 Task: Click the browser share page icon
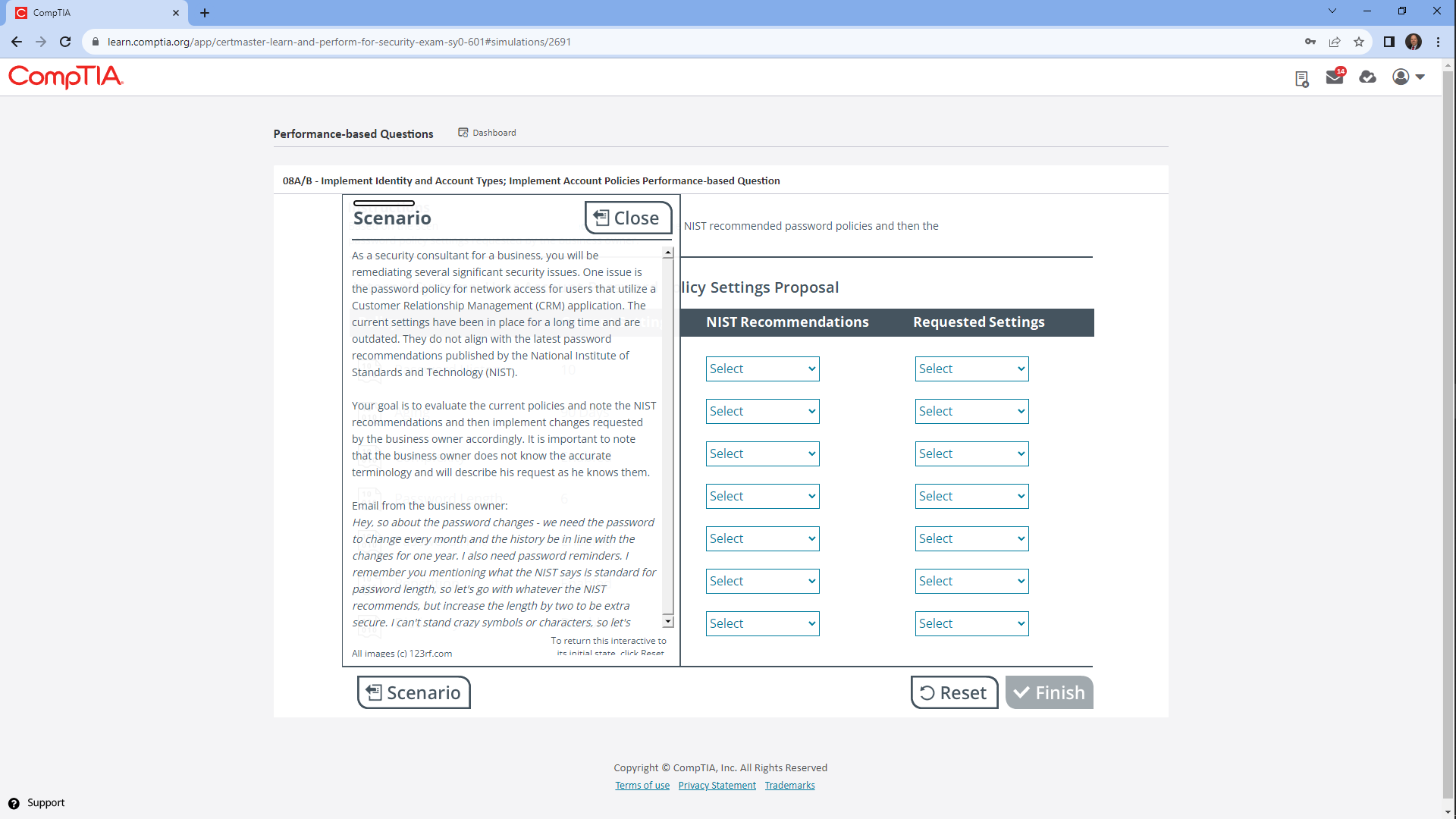[1335, 42]
